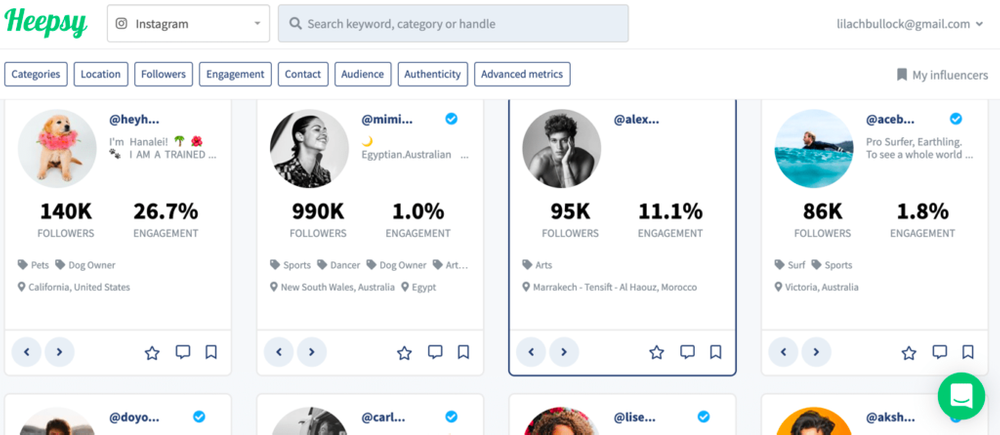Open the @aceb profile handle
Image resolution: width=1000 pixels, height=435 pixels.
click(x=890, y=119)
